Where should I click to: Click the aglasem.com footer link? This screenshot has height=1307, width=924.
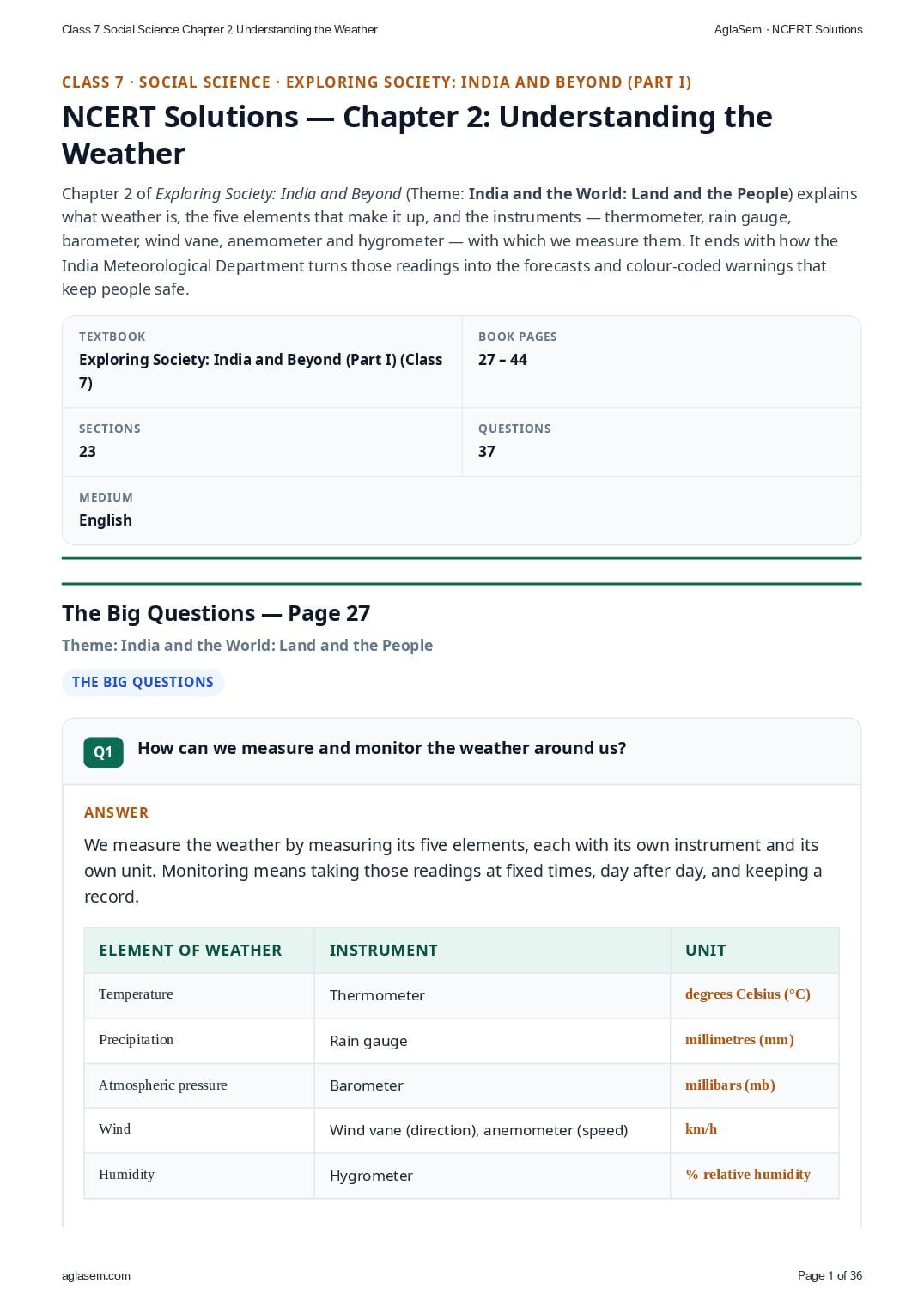(96, 1276)
